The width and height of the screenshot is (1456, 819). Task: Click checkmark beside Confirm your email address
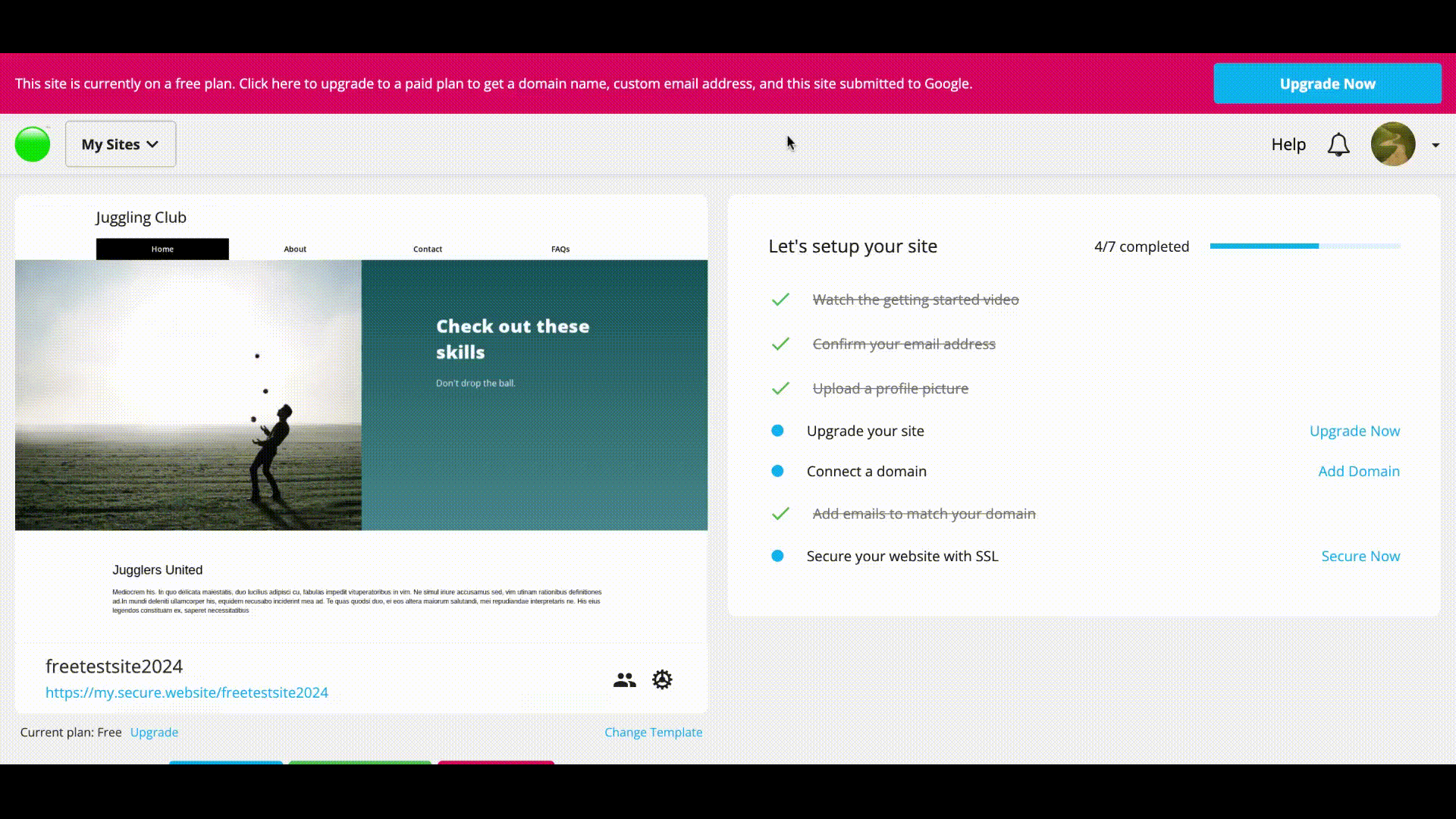[780, 344]
